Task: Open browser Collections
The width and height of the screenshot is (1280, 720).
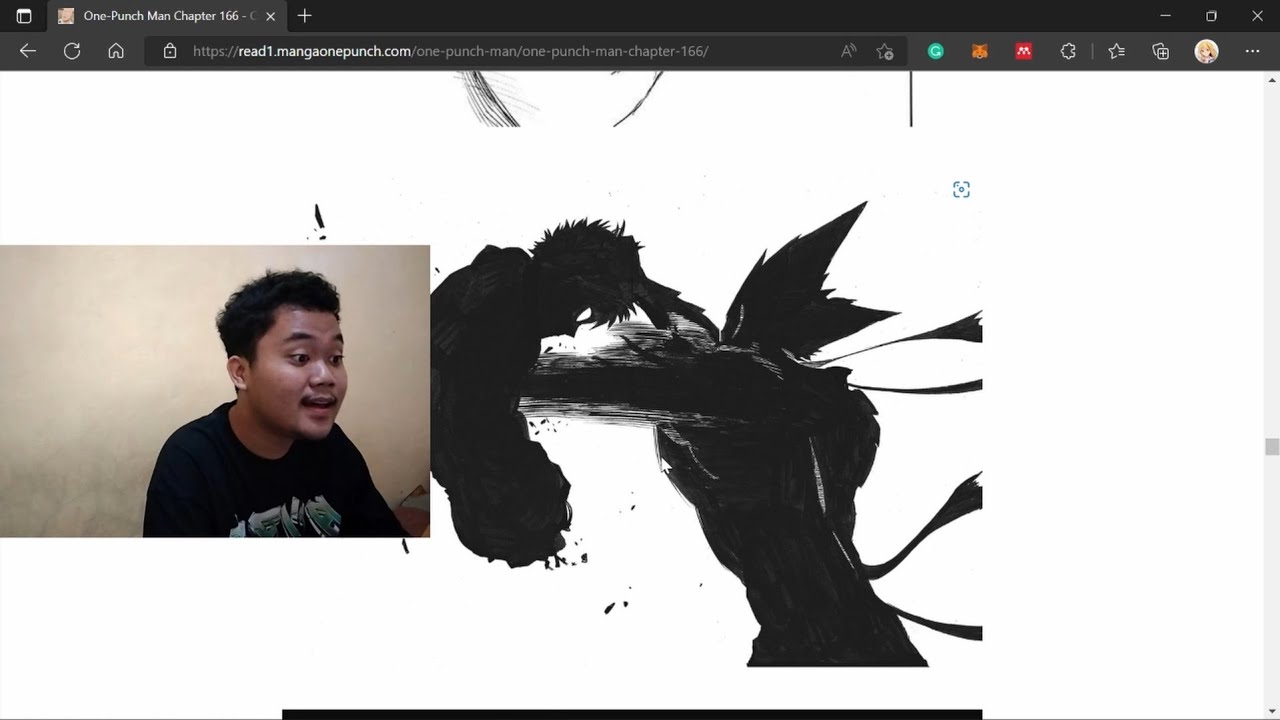Action: (x=1161, y=51)
